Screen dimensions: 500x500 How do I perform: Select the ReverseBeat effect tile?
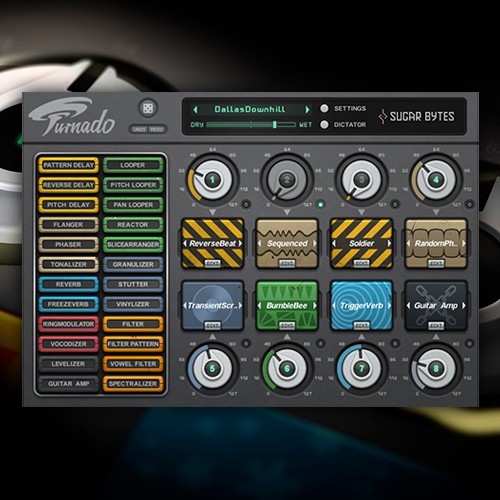pos(213,243)
